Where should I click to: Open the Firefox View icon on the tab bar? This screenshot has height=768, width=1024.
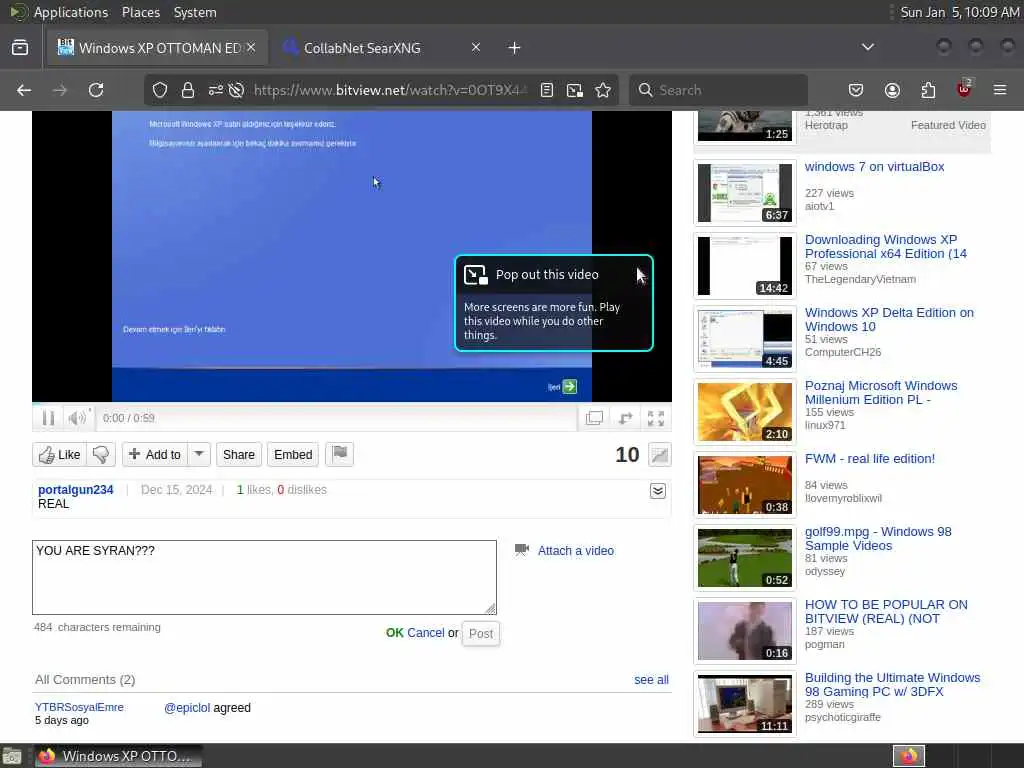pos(20,48)
